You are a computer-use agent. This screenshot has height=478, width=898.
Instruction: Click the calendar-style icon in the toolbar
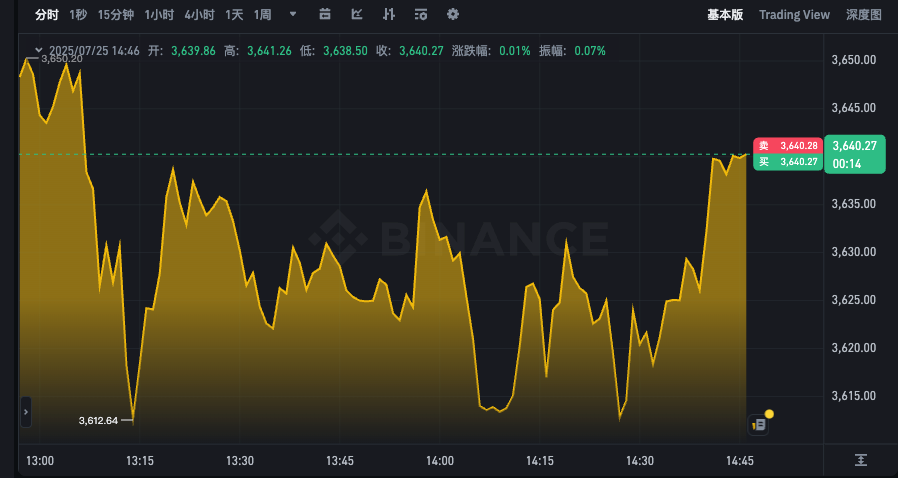click(x=324, y=15)
